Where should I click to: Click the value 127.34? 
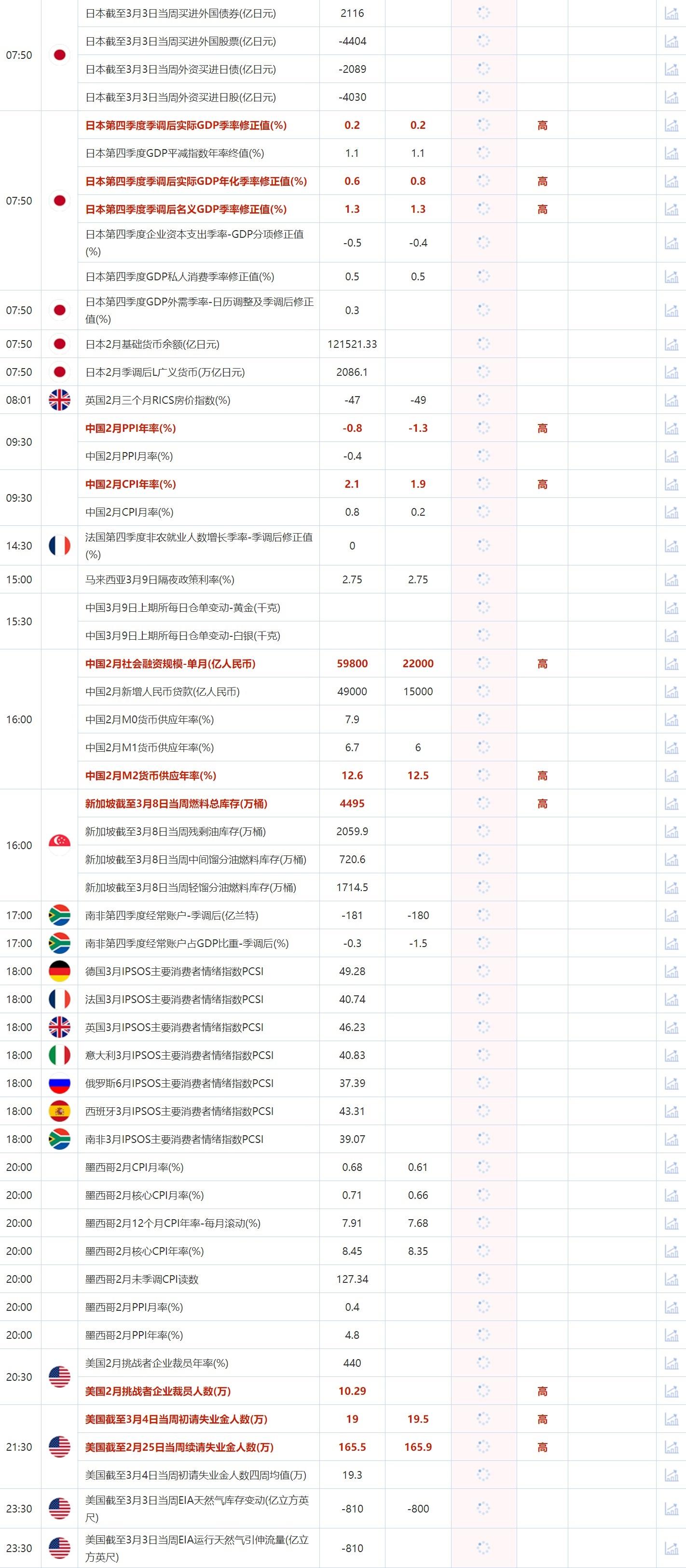pyautogui.click(x=353, y=1279)
